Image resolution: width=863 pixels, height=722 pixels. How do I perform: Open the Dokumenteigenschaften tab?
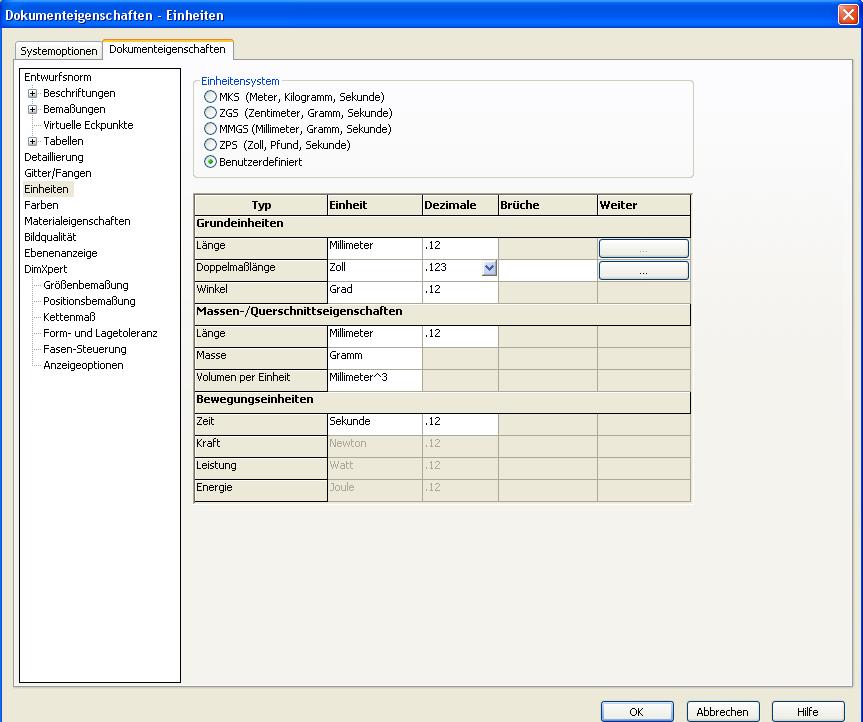[168, 50]
